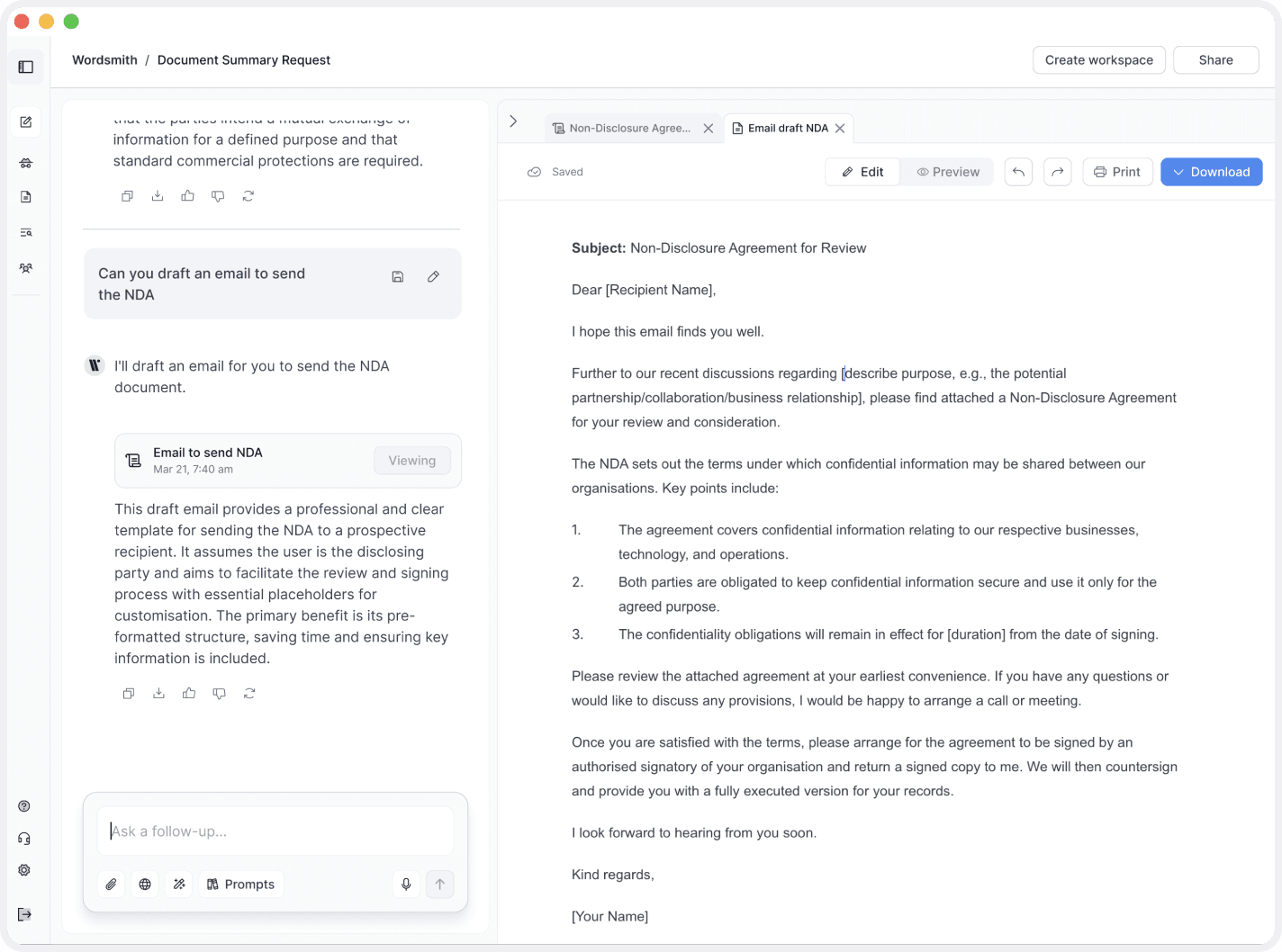Click the Create workspace button
Screen dimensions: 1282x952
click(x=1098, y=60)
